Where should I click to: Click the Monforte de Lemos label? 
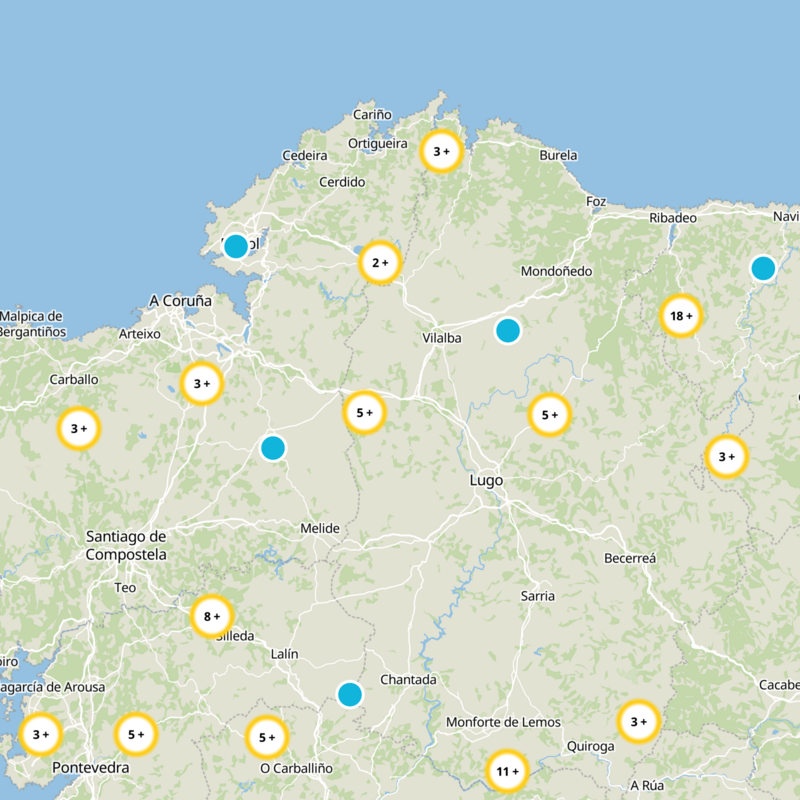pyautogui.click(x=503, y=722)
